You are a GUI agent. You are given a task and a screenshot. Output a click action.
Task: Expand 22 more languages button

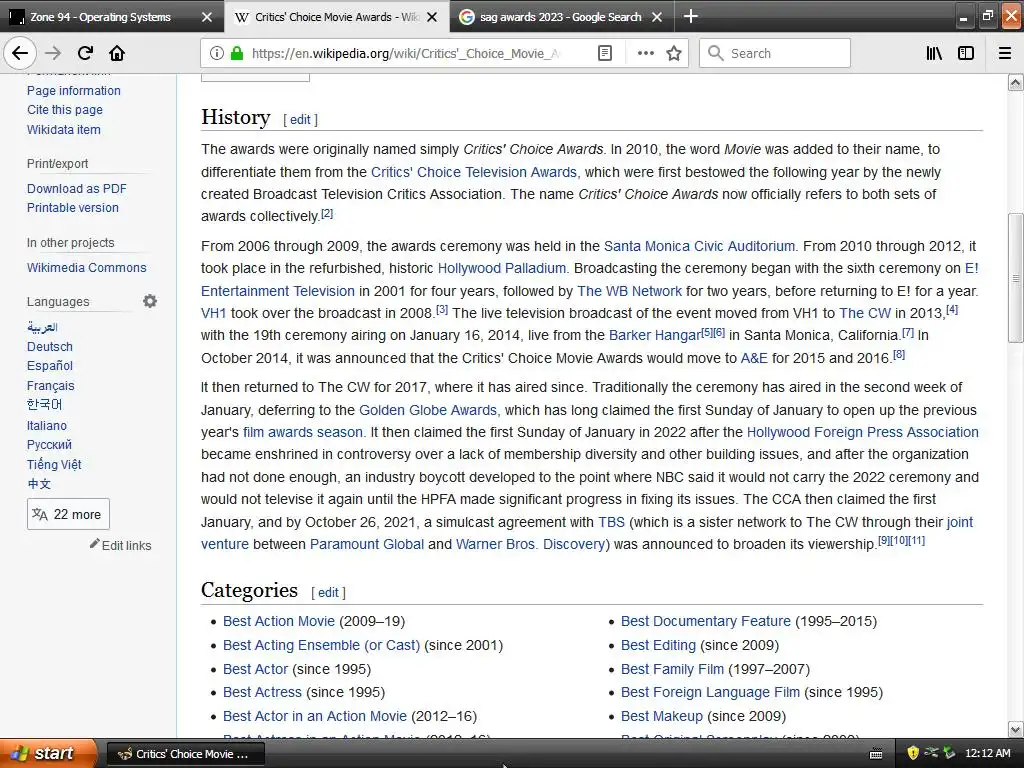(69, 514)
